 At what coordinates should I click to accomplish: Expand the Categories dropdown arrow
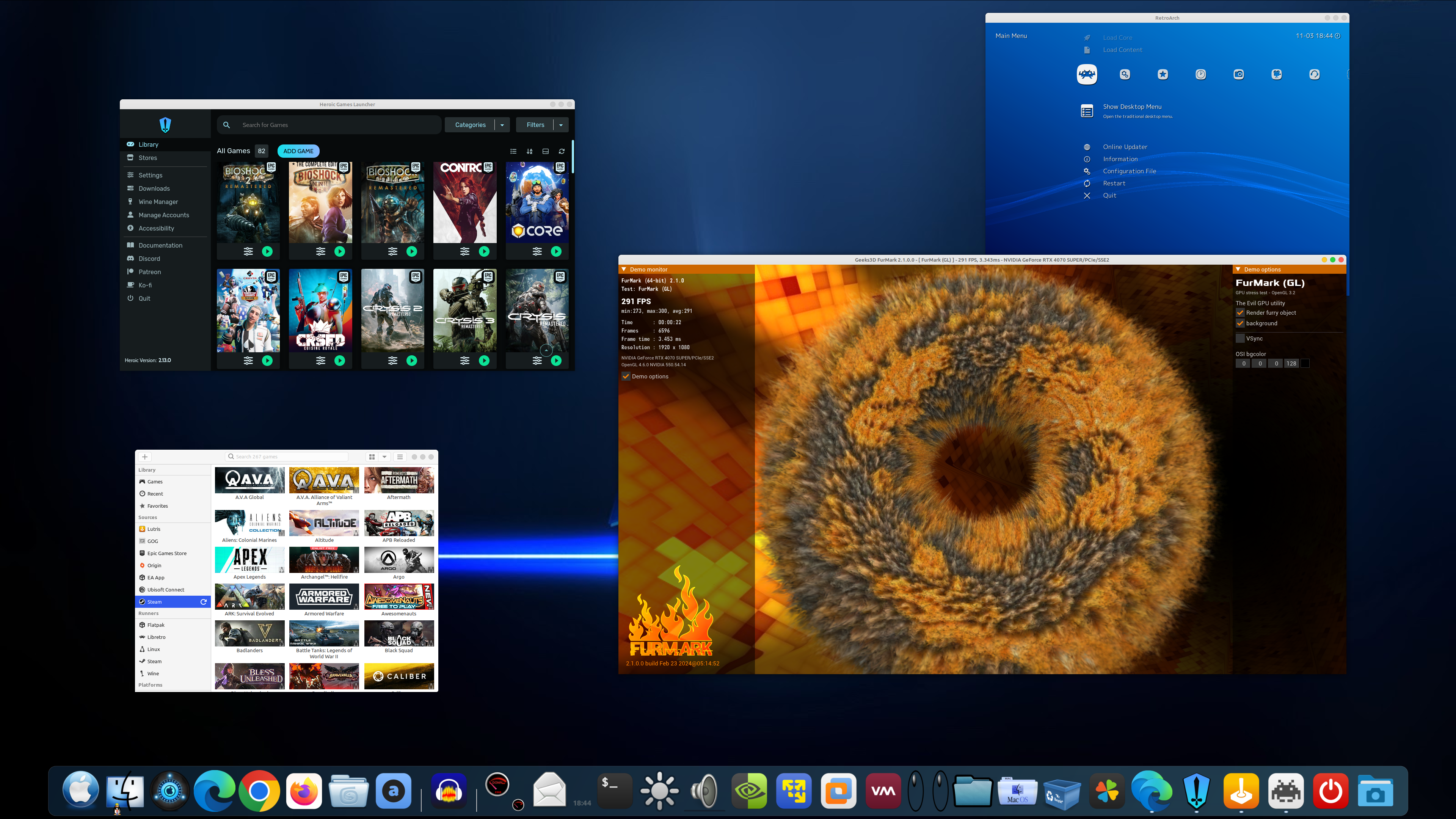pyautogui.click(x=502, y=125)
